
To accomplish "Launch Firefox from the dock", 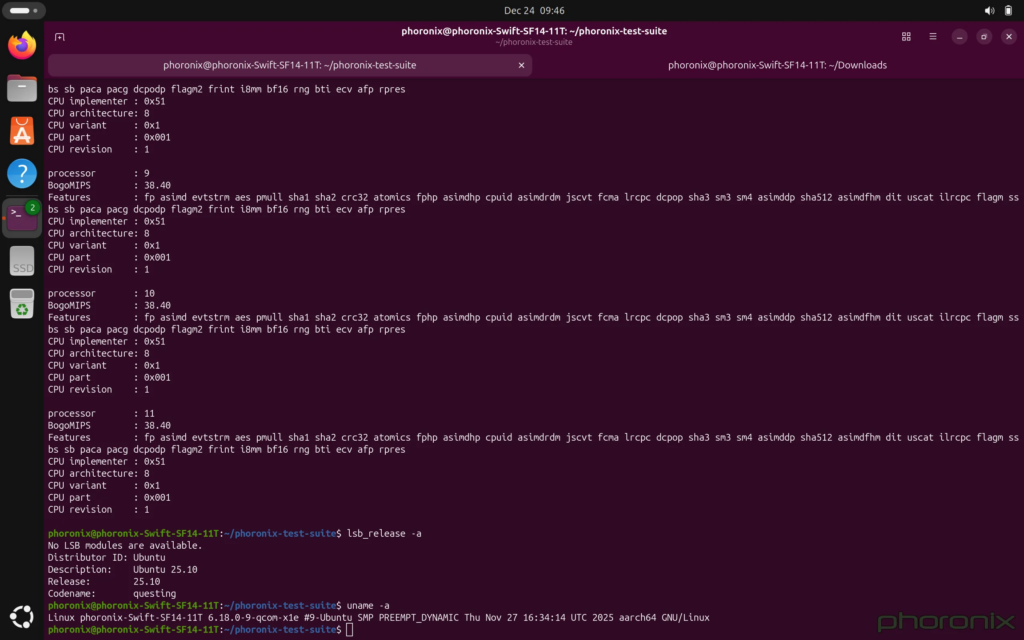I will pos(22,45).
